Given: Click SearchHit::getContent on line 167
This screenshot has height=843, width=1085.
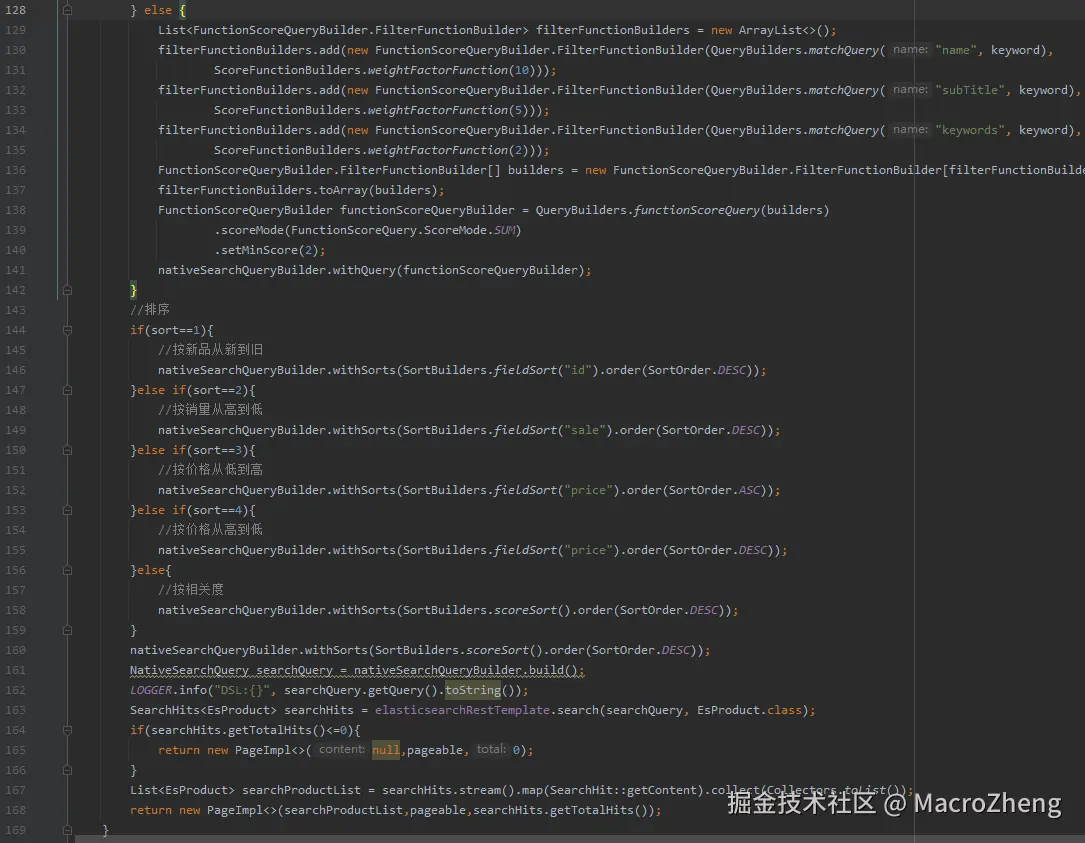Looking at the screenshot, I should (x=623, y=790).
